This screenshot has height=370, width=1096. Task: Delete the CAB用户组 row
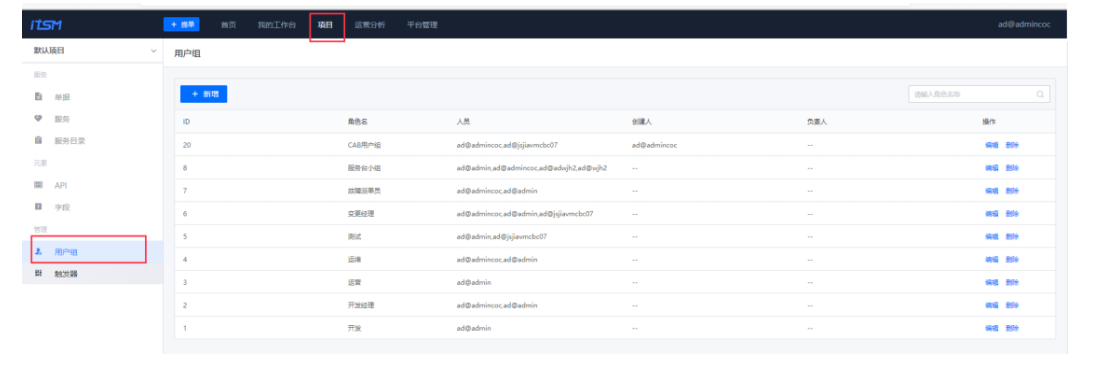pos(1012,145)
